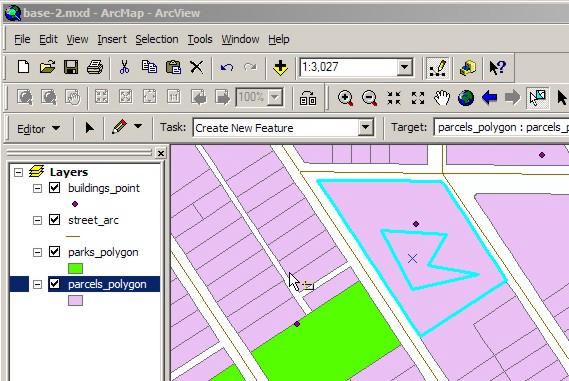Viewport: 569px width, 381px height.
Task: Open the map scale dropdown
Action: (404, 67)
